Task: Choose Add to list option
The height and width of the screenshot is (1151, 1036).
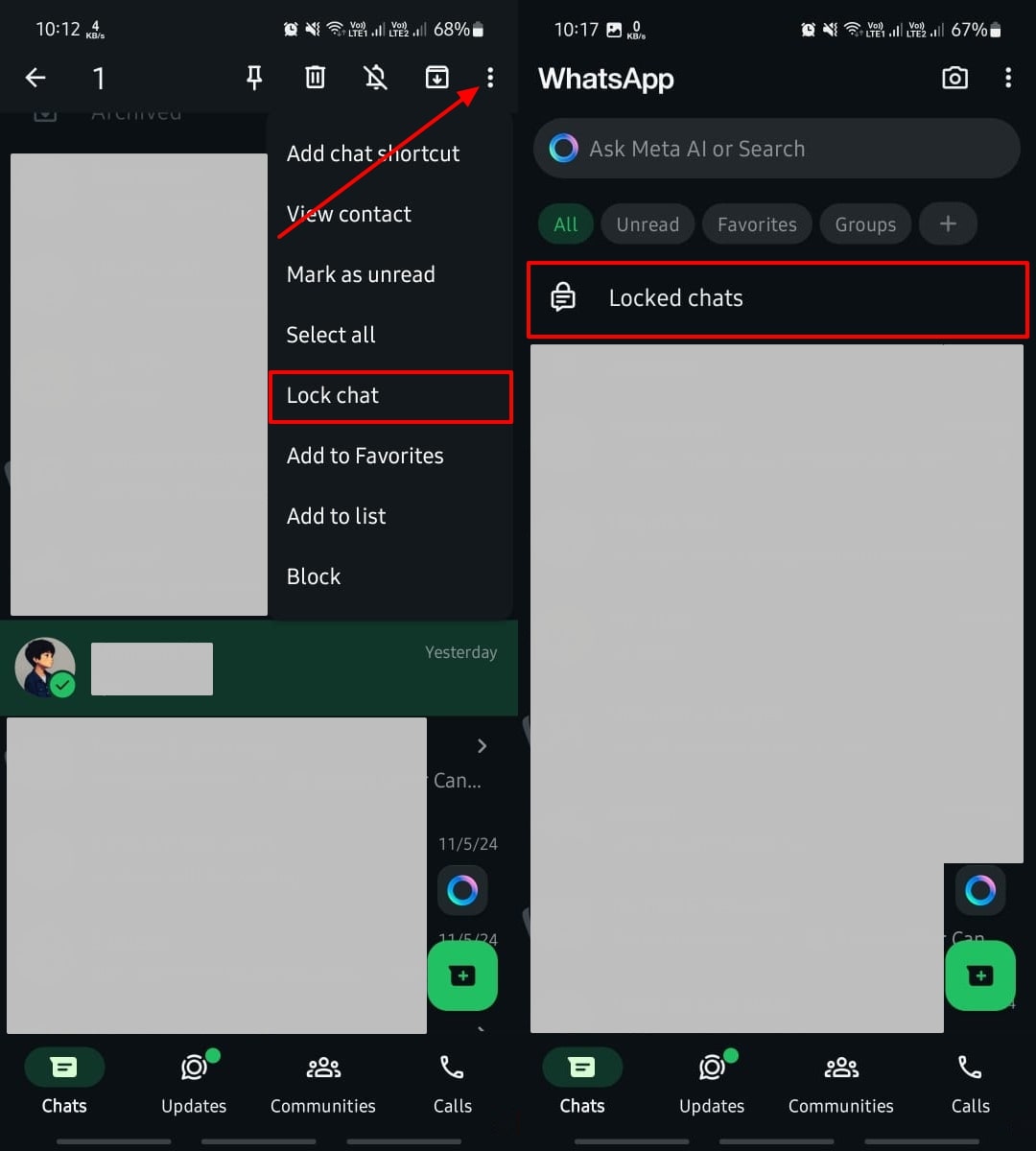Action: [390, 516]
